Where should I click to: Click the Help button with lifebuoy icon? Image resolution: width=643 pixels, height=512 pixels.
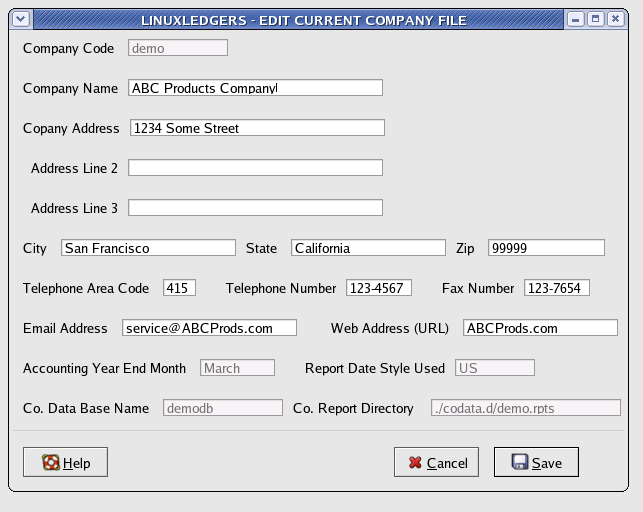65,462
